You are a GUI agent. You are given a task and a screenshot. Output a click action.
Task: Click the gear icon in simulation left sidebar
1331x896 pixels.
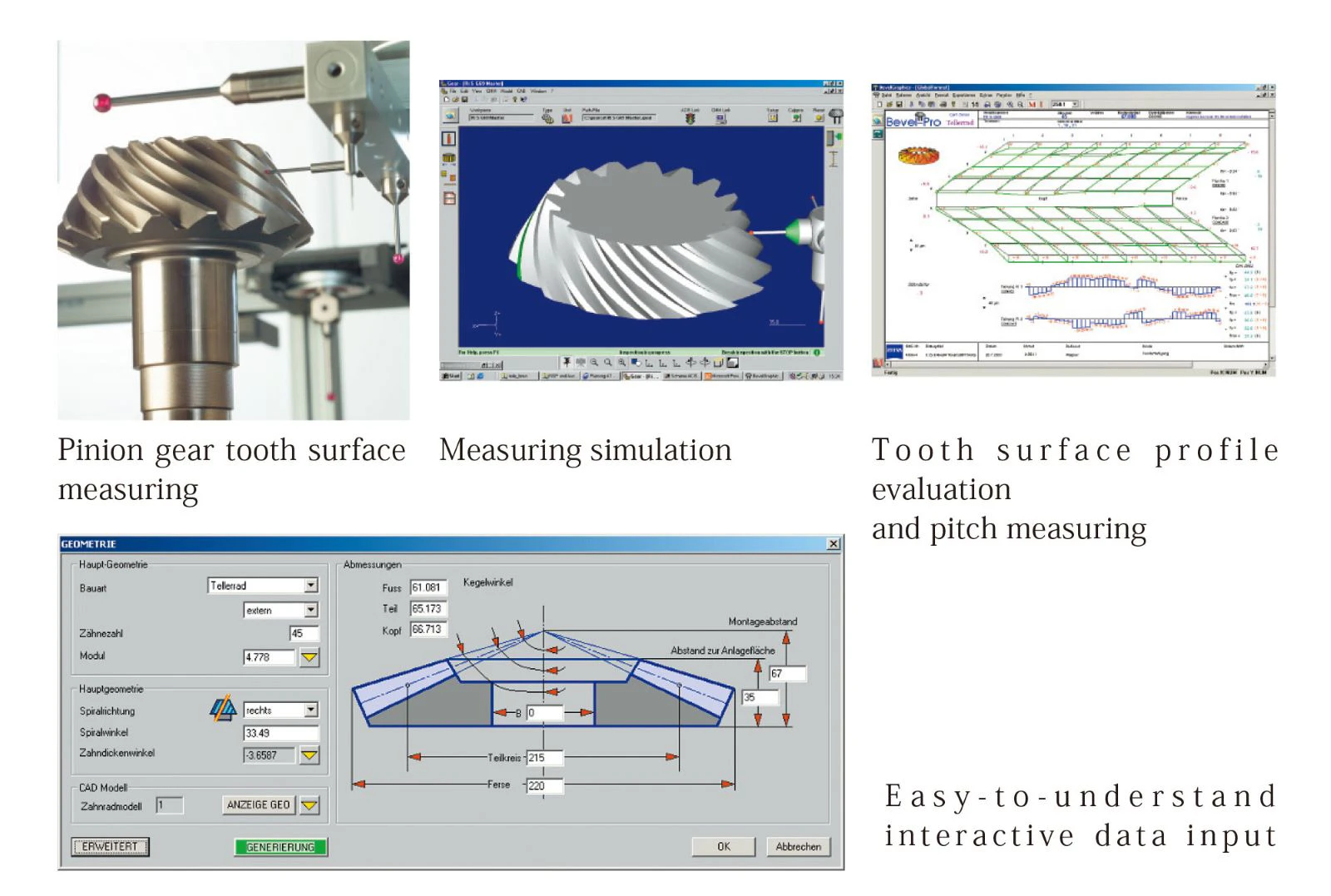coord(448,158)
